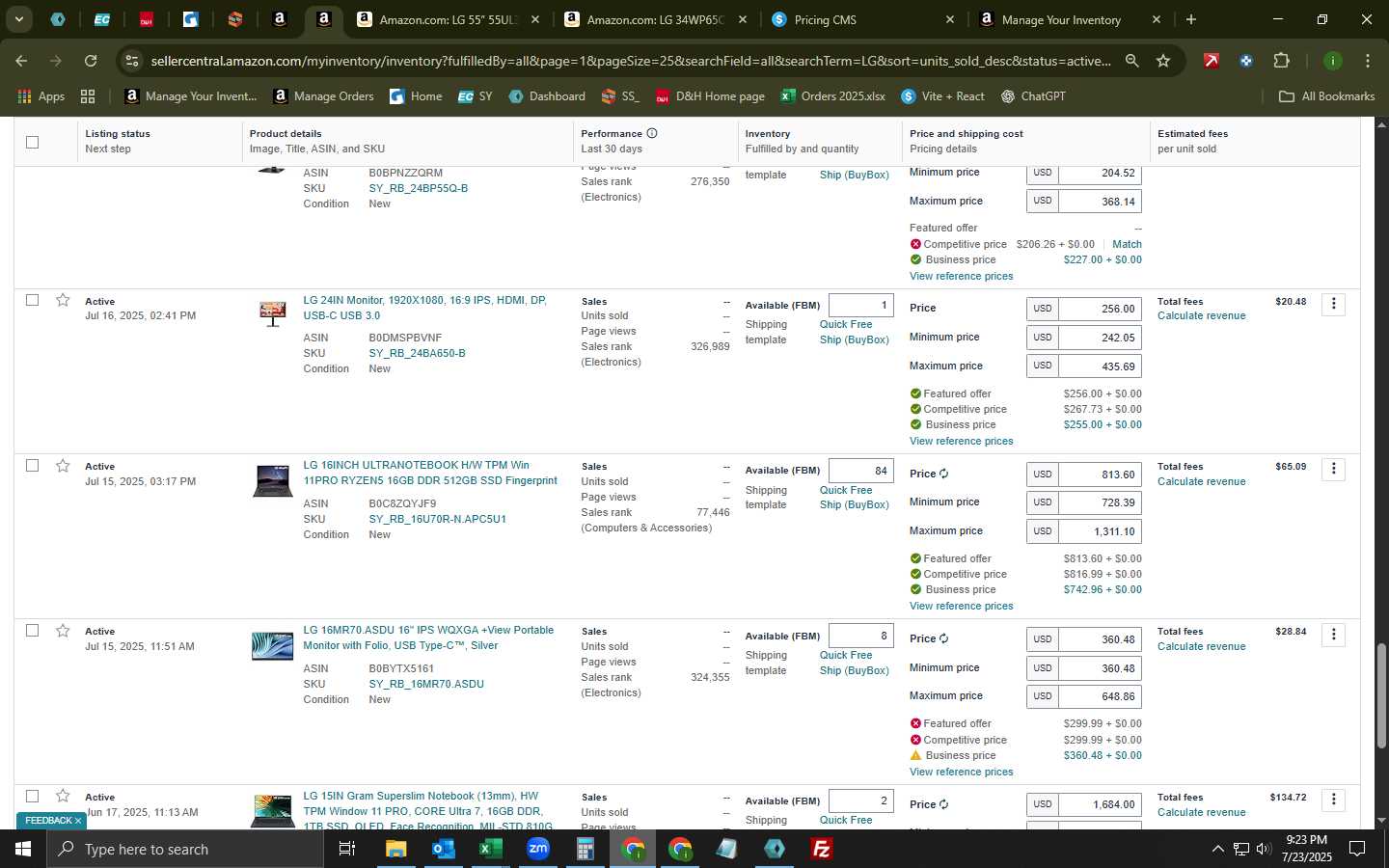
Task: Edit the 813.60 price field
Action: tap(1100, 475)
